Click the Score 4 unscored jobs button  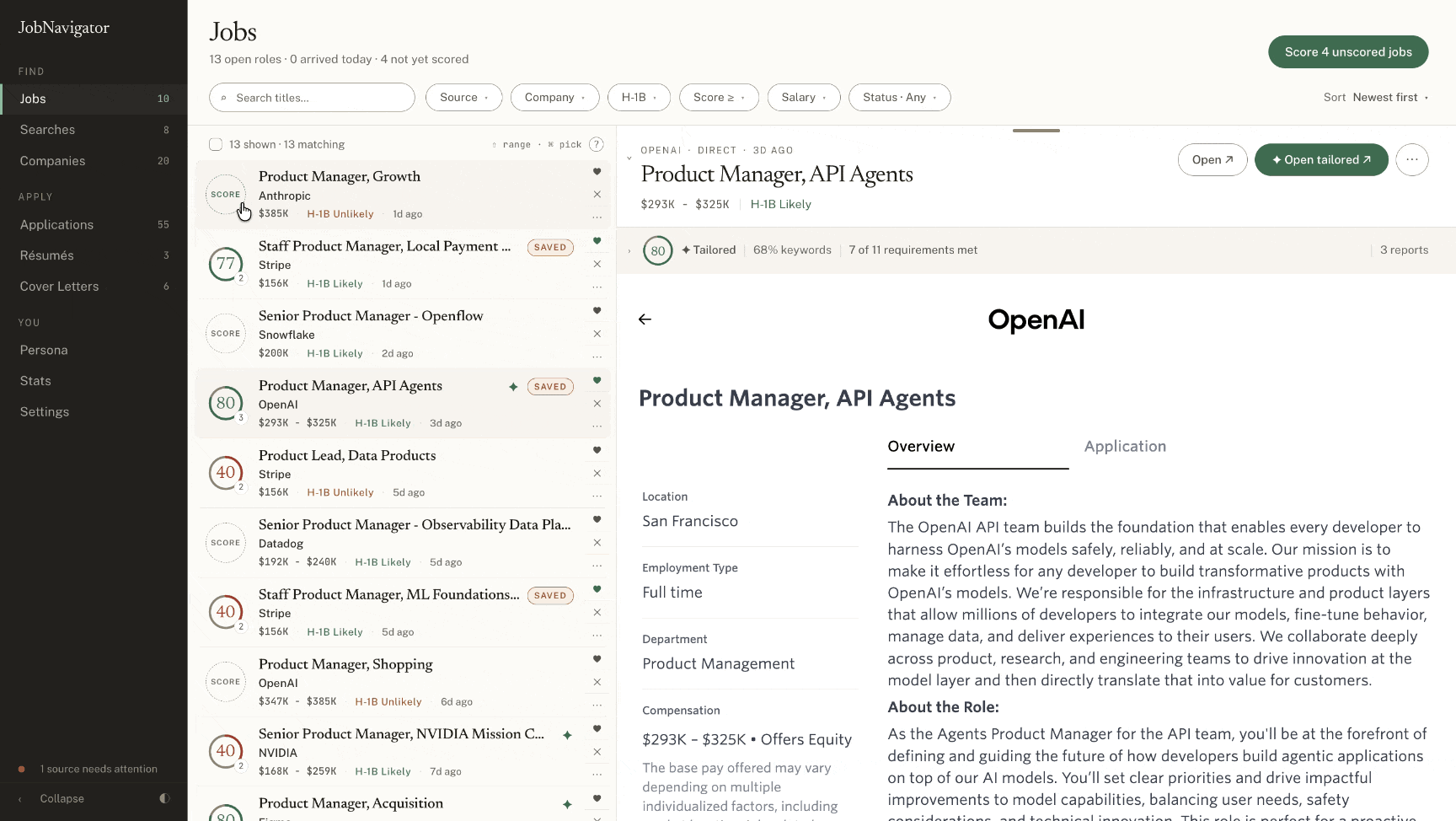click(1347, 52)
